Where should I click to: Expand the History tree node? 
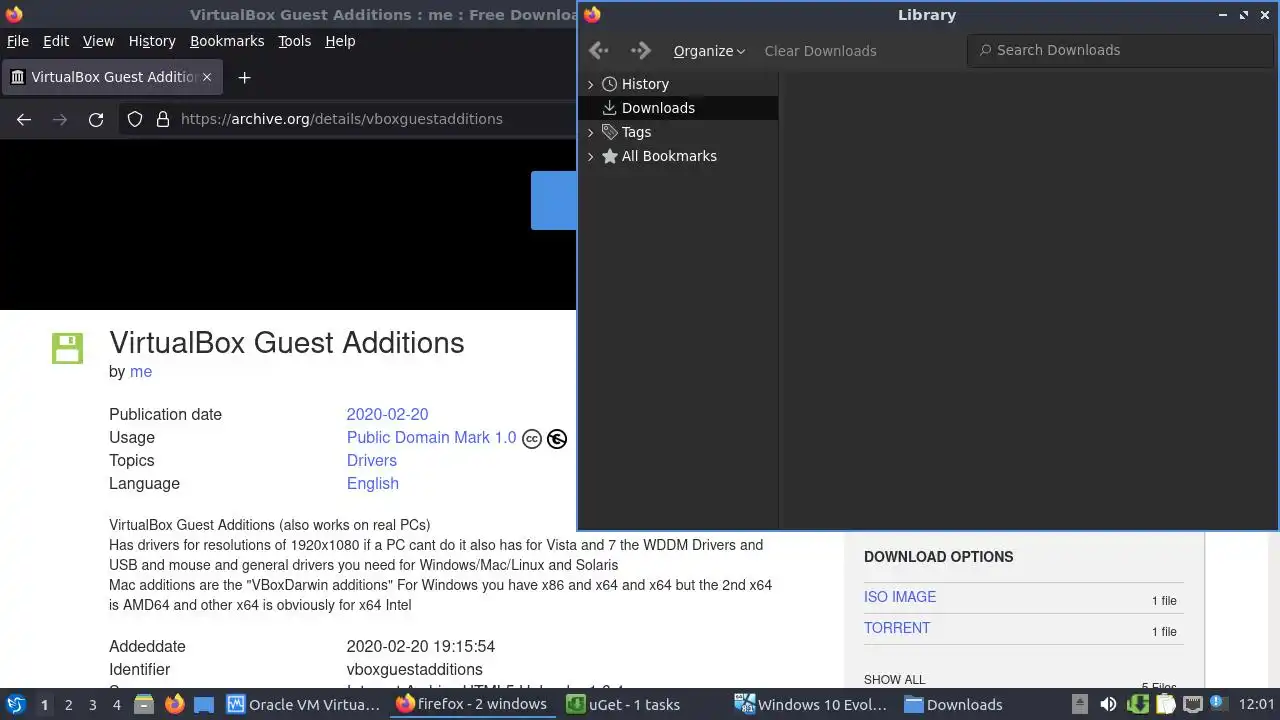[590, 84]
